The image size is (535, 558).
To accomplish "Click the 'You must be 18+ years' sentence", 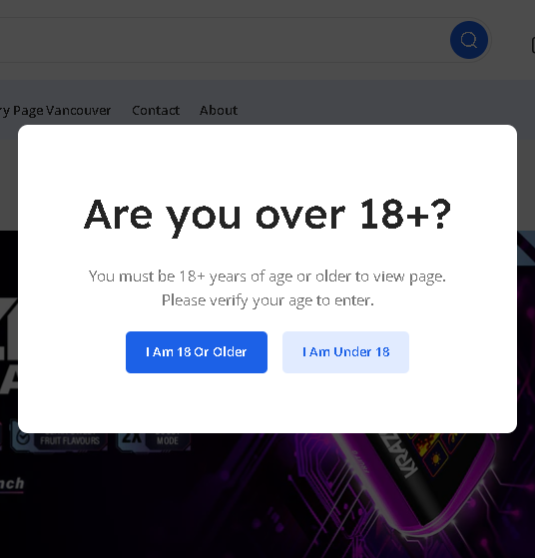I will (267, 276).
